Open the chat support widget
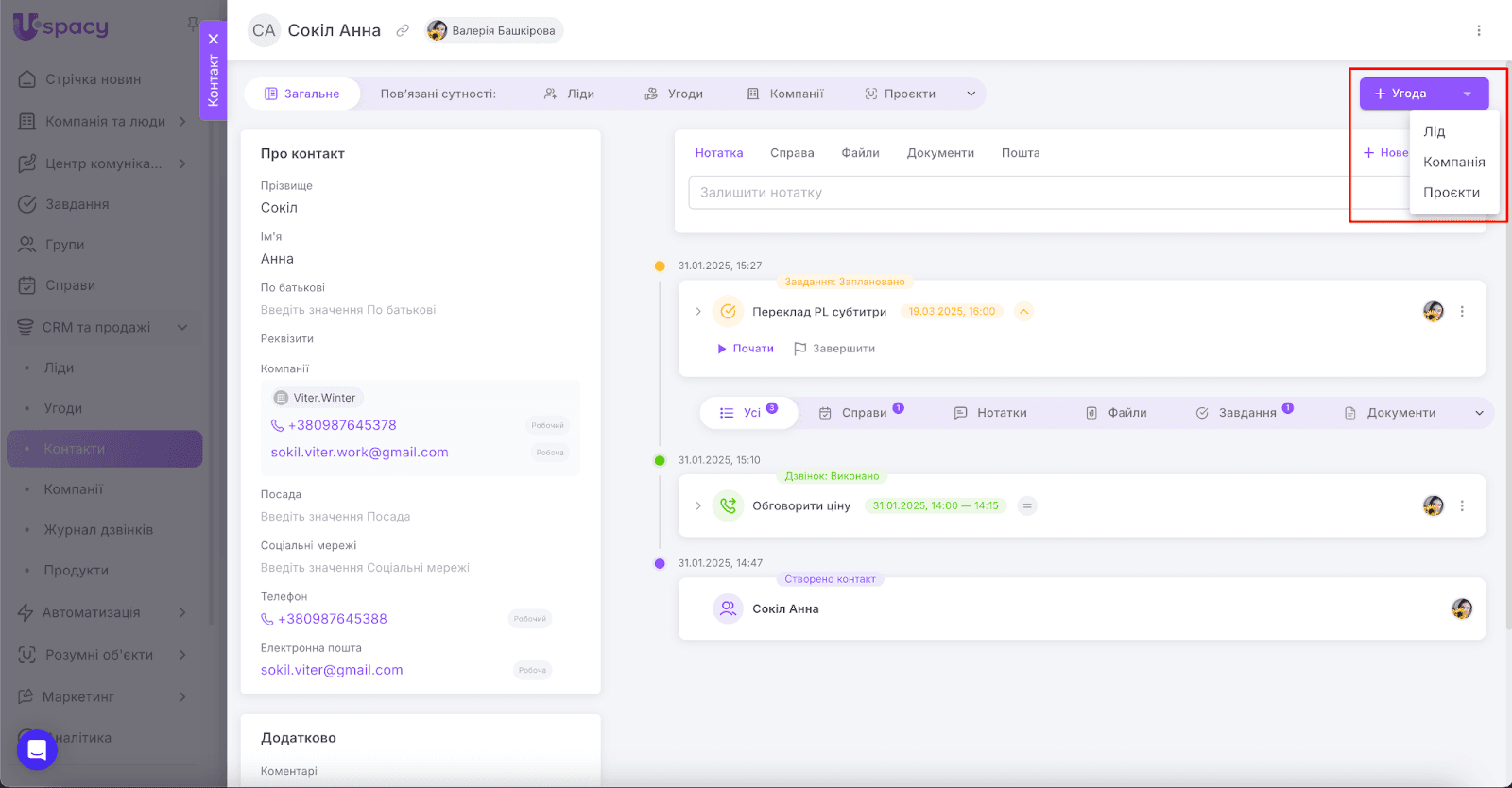The image size is (1512, 788). click(37, 750)
